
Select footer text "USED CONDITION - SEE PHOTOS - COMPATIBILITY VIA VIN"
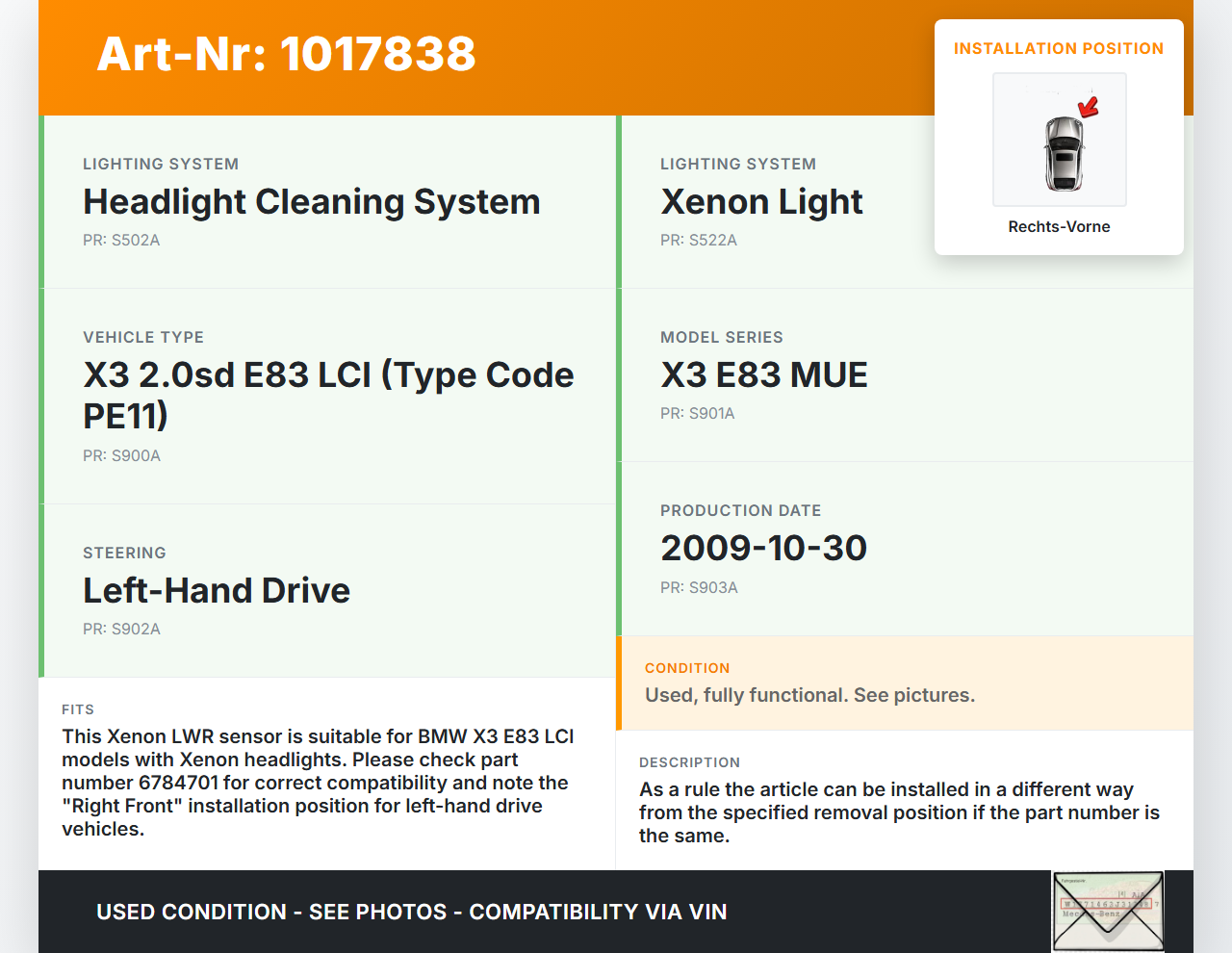pyautogui.click(x=412, y=912)
